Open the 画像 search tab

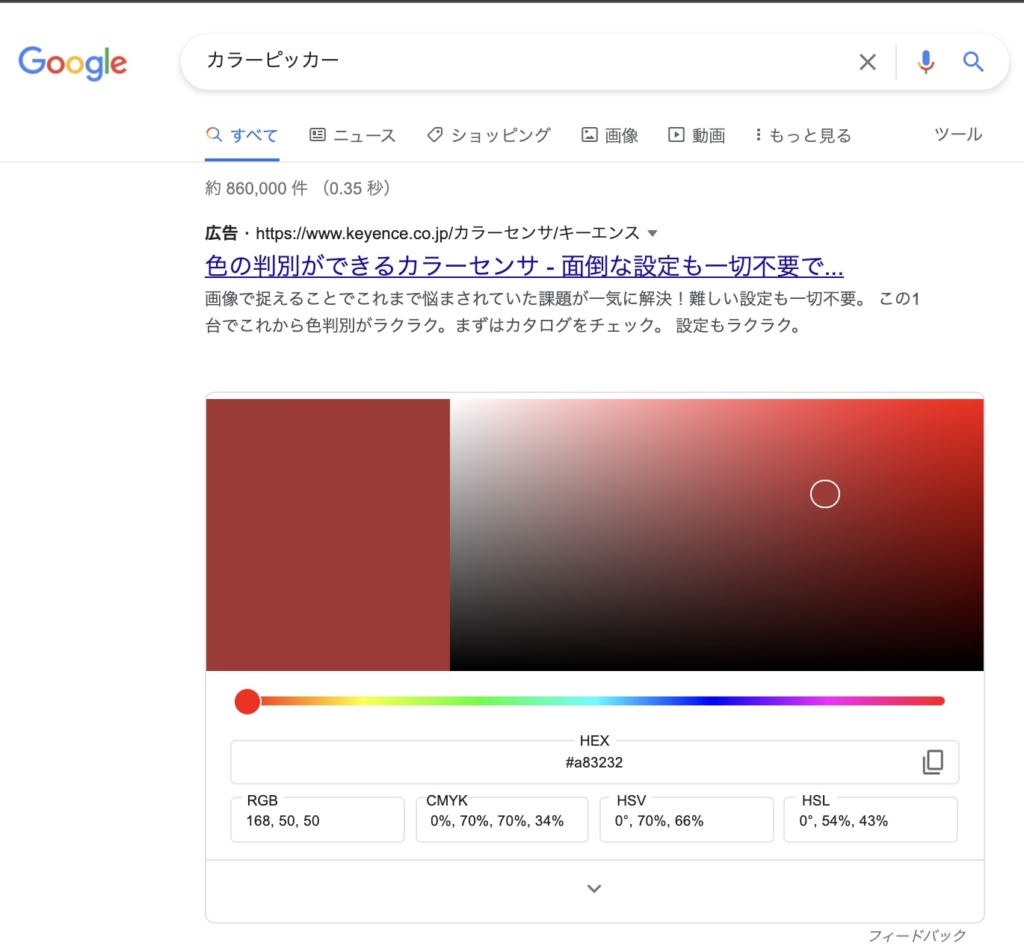pyautogui.click(x=610, y=135)
